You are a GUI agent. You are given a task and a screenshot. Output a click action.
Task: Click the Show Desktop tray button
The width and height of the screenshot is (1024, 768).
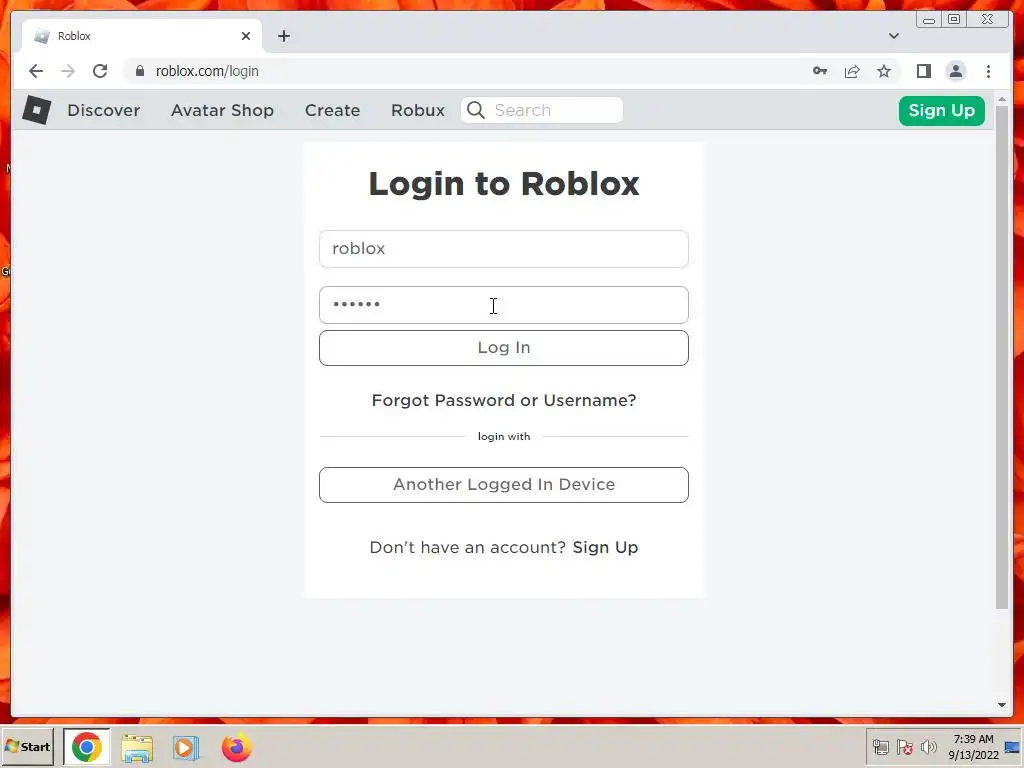1013,747
